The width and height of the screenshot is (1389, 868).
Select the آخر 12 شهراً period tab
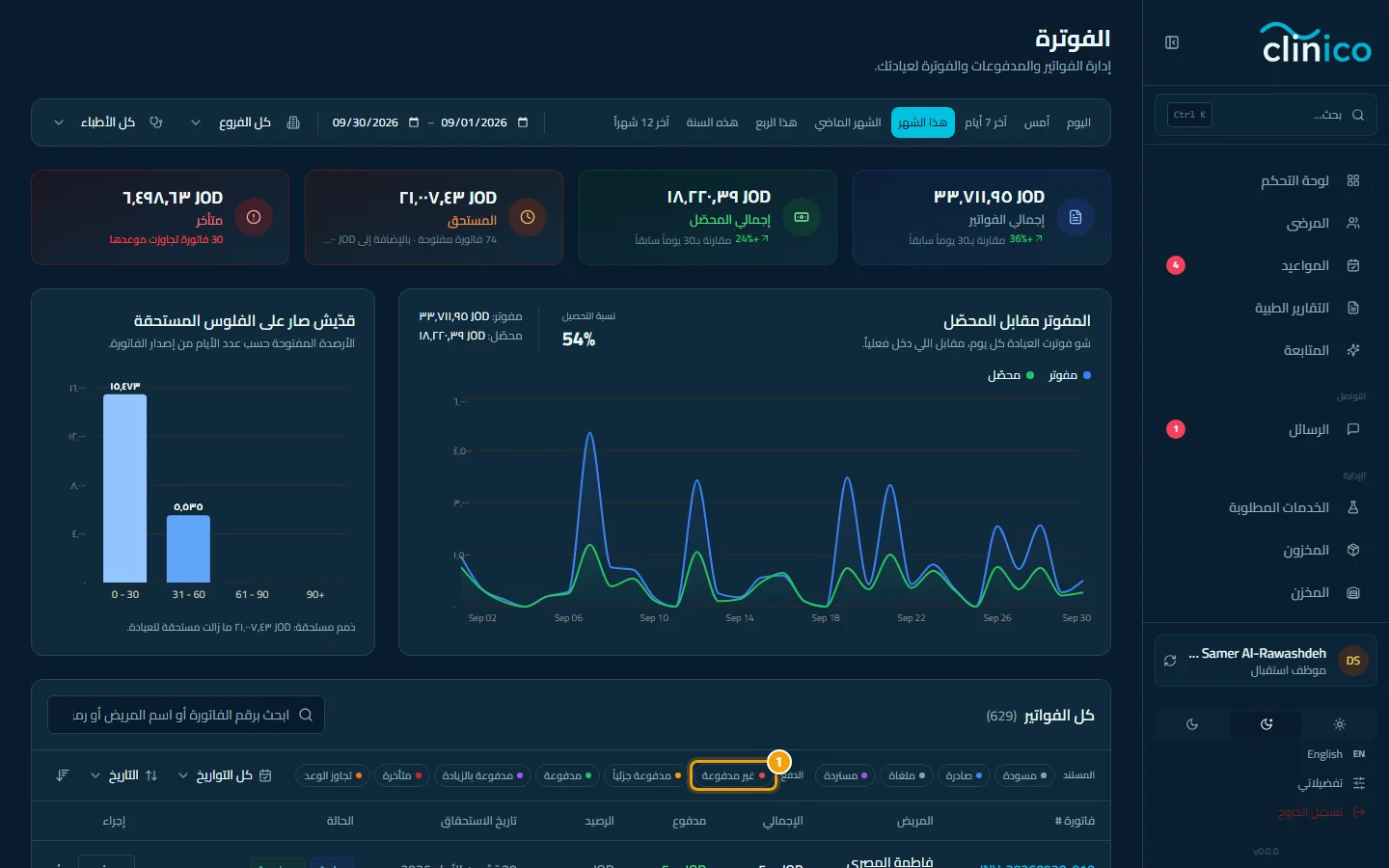pyautogui.click(x=641, y=122)
